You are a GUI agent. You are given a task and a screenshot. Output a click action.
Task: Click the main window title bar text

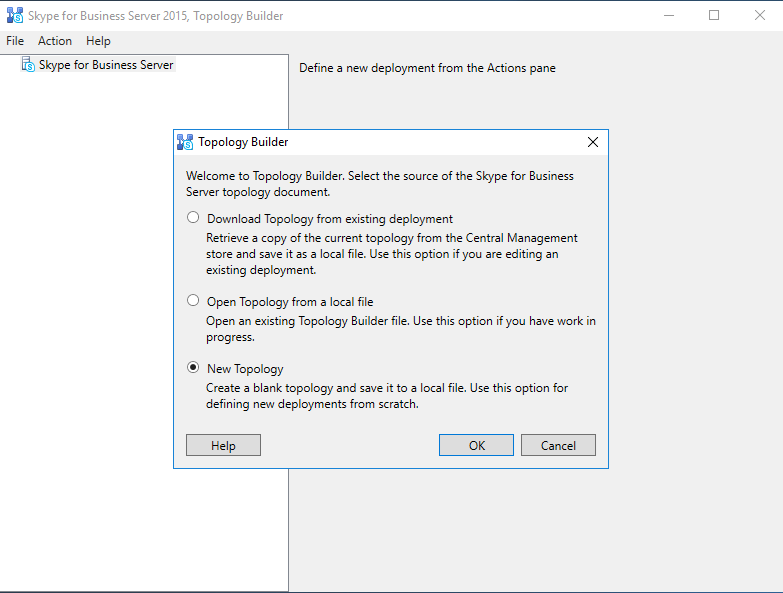[x=155, y=16]
